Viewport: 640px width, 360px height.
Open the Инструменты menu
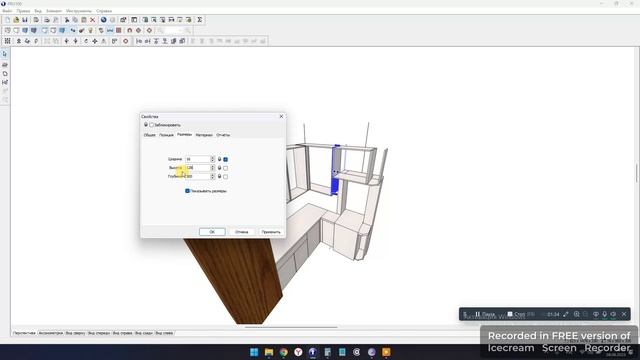pyautogui.click(x=79, y=11)
